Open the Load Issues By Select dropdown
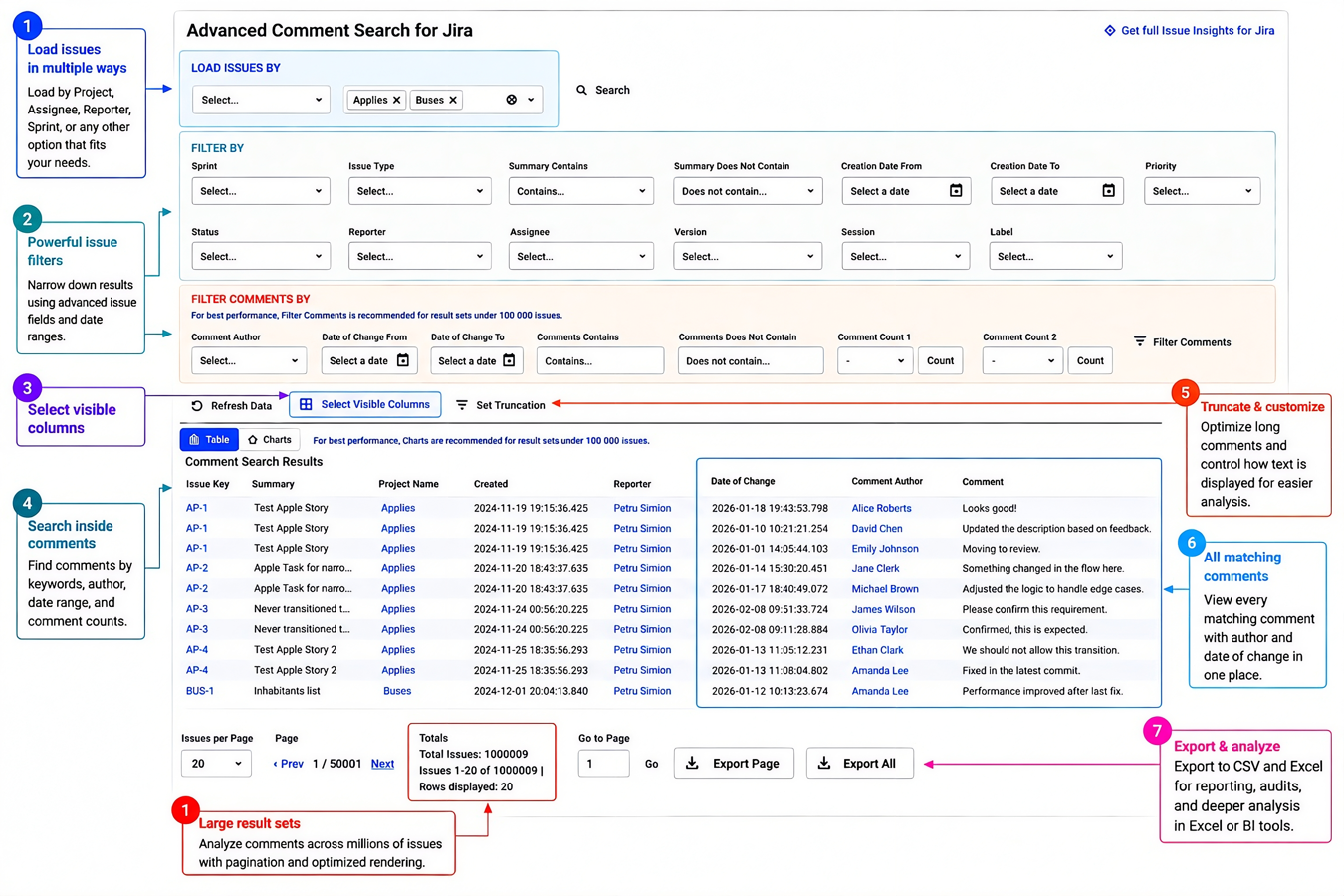 tap(261, 100)
